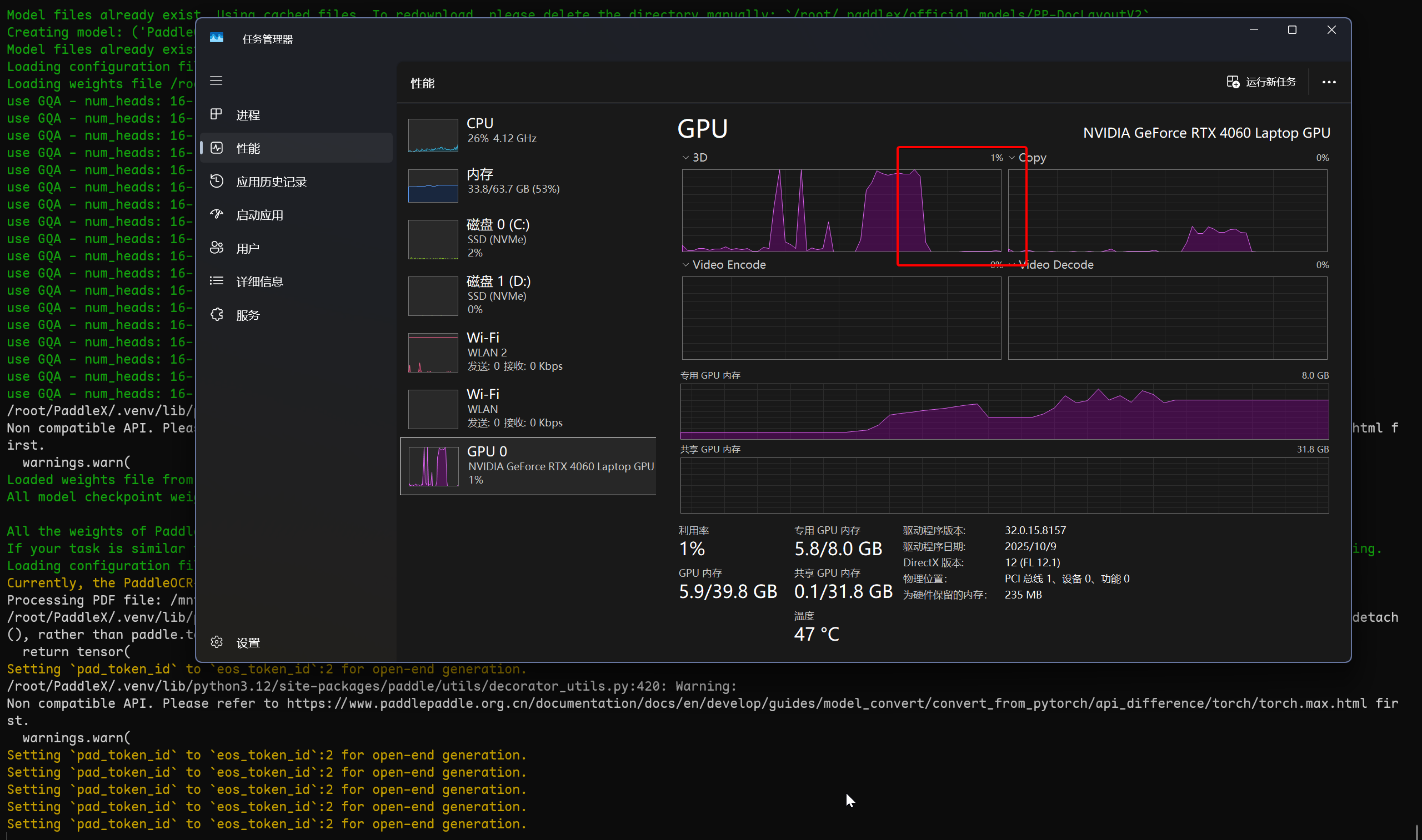Open the 详细信息 details list icon
This screenshot has width=1422, height=840.
(216, 281)
